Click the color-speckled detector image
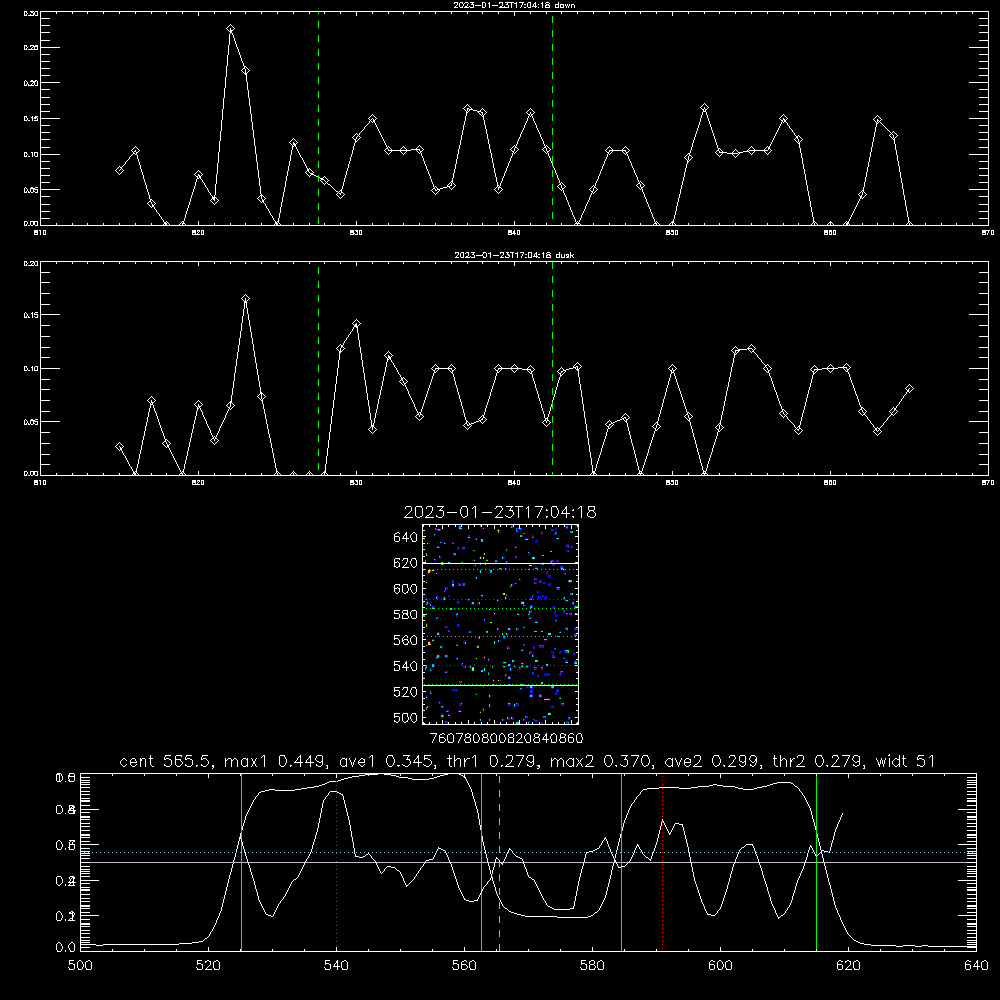Screen dimensions: 1000x1000 tap(501, 624)
